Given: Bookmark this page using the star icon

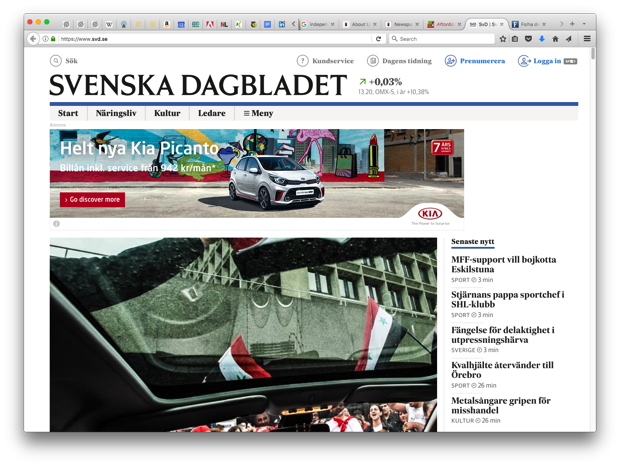Looking at the screenshot, I should coord(503,39).
